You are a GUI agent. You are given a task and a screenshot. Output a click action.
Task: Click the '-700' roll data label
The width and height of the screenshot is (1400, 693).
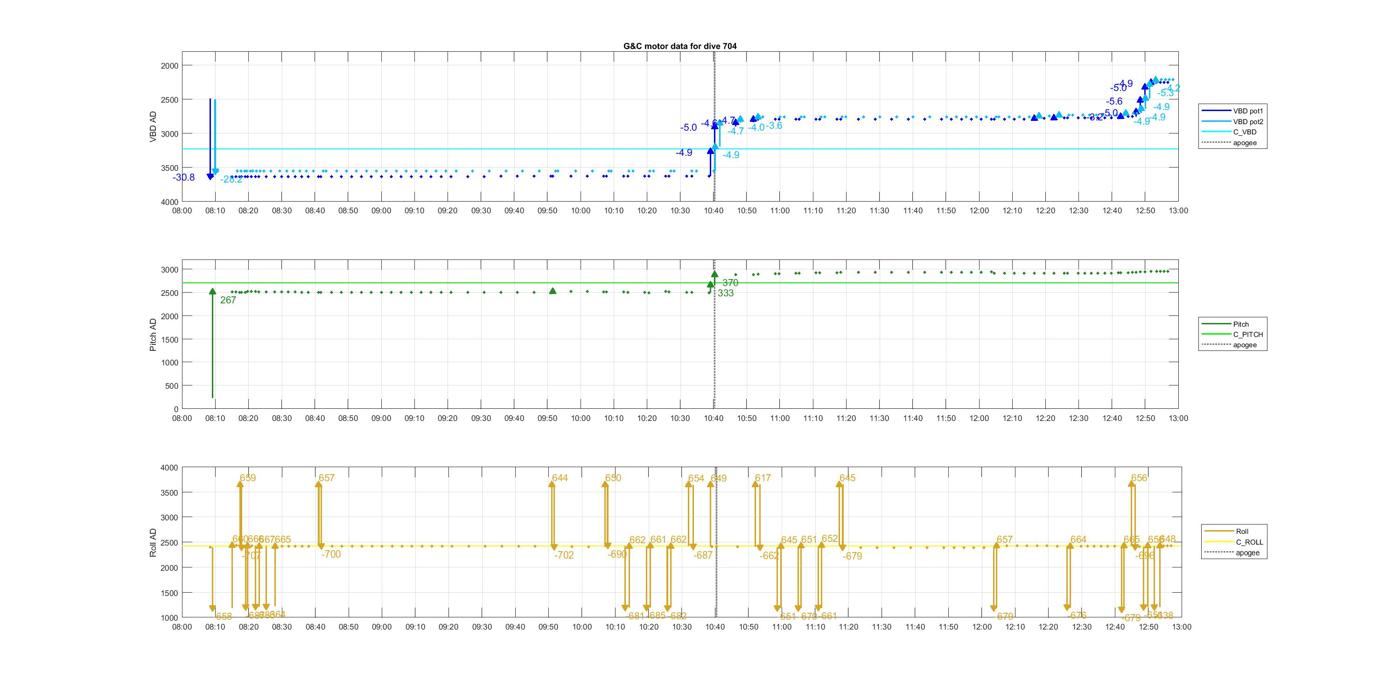[x=331, y=554]
